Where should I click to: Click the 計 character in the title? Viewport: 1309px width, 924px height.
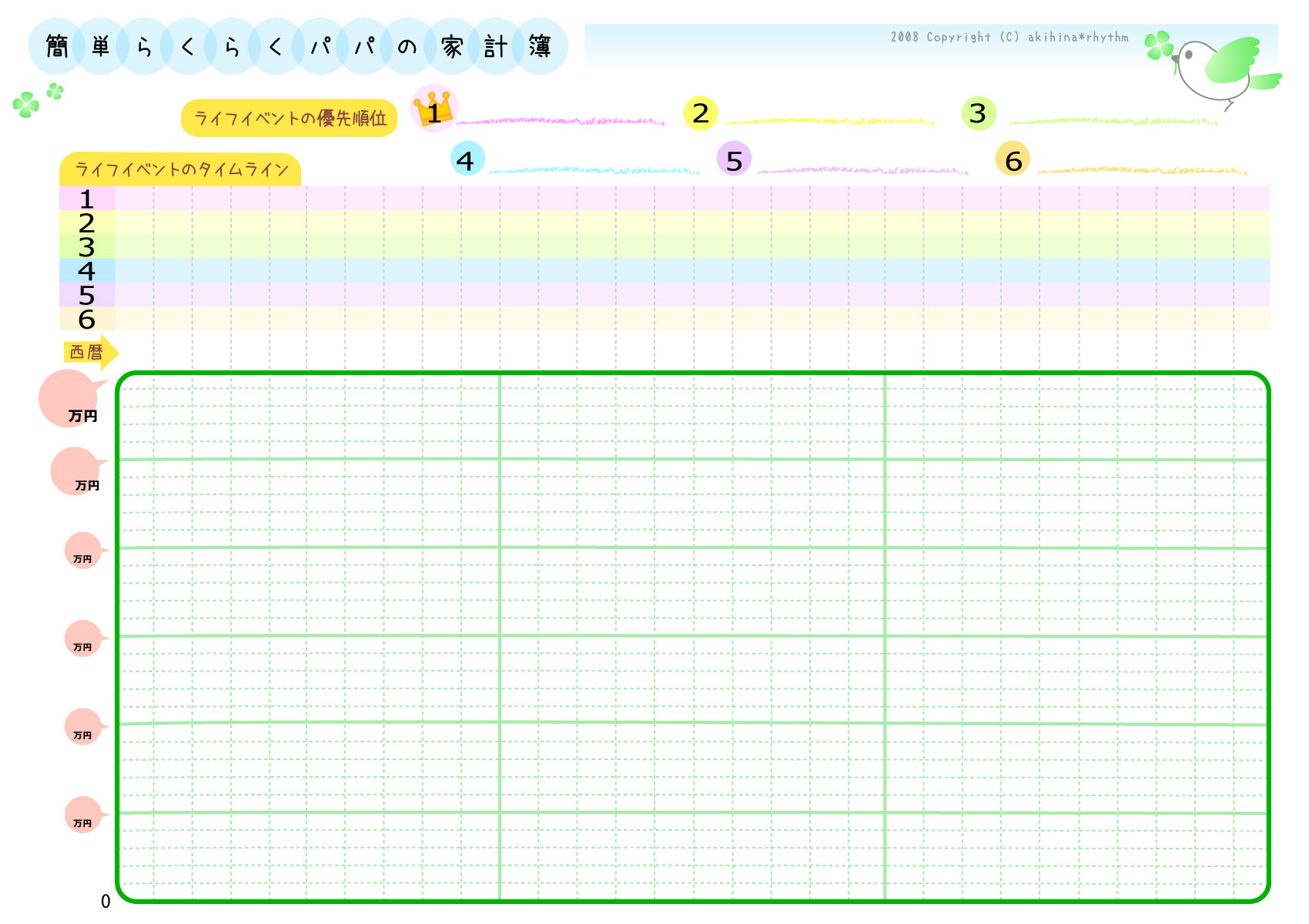coord(495,47)
